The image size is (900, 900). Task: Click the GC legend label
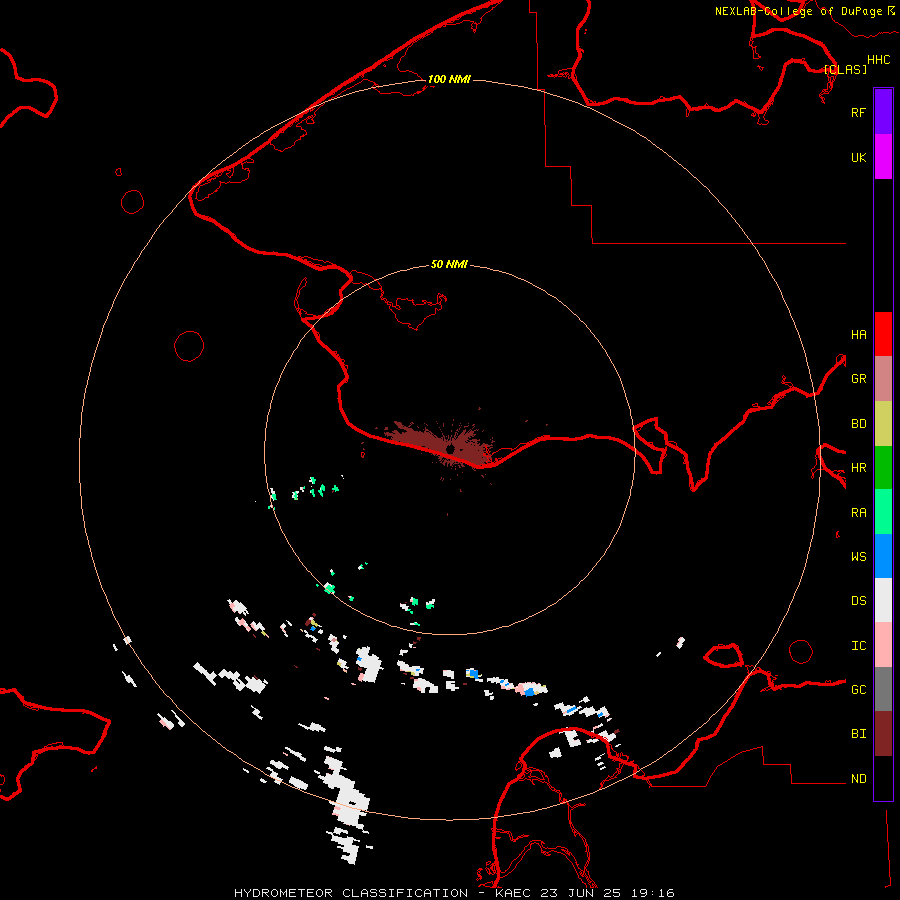(x=858, y=690)
